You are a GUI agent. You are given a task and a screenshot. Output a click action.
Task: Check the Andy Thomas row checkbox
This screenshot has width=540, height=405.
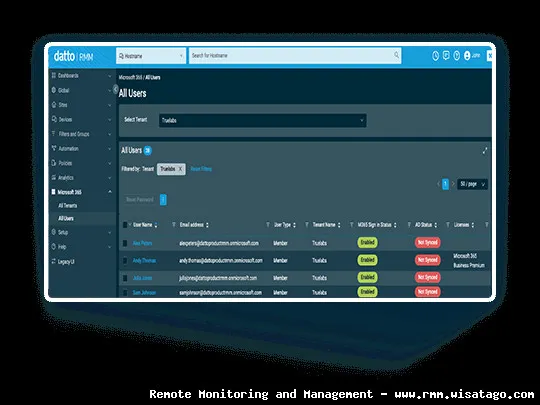(x=125, y=261)
